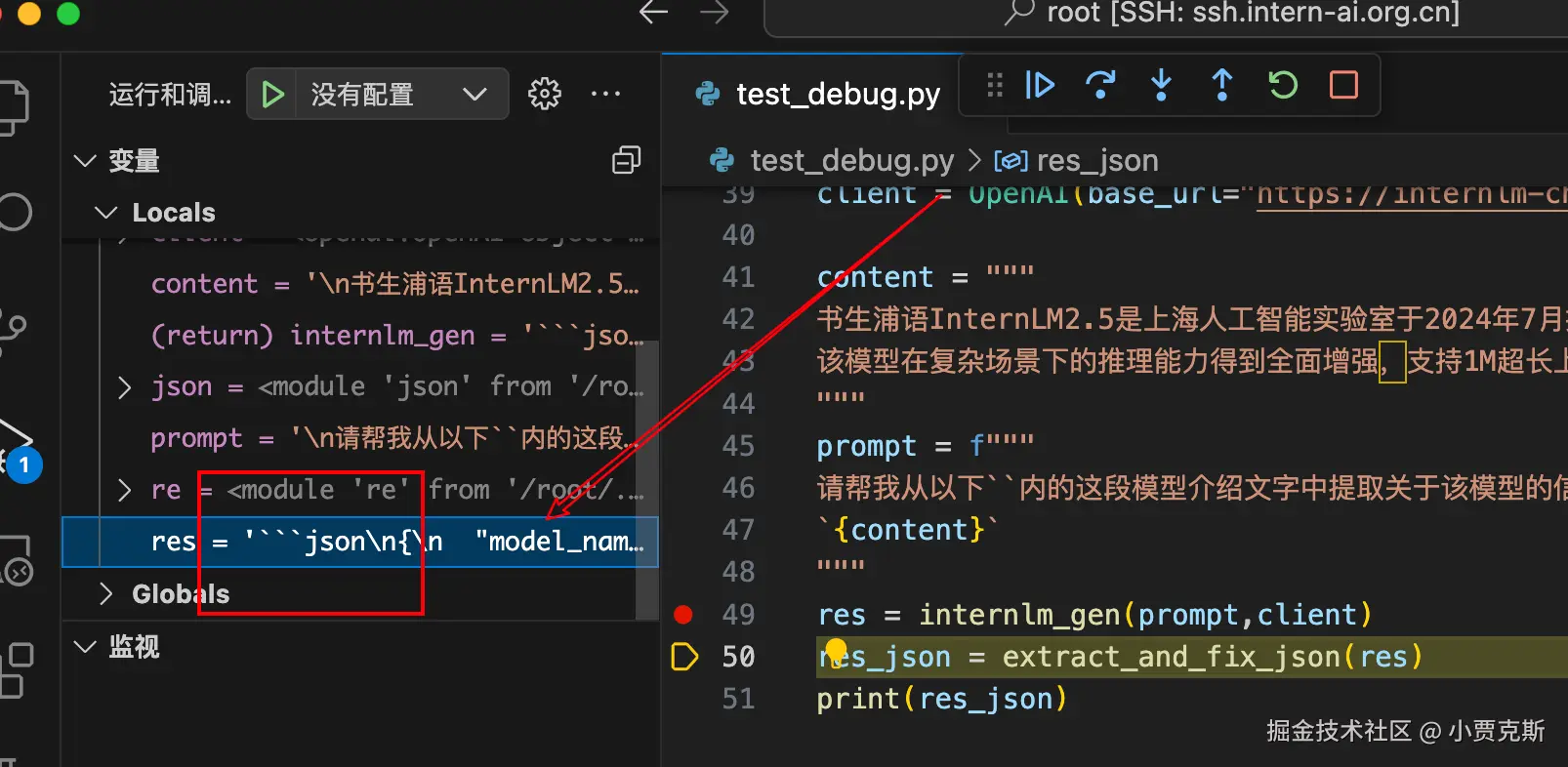Screen dimensions: 1568x767
Task: Click internlm_gen call on line 49
Action: (1019, 615)
